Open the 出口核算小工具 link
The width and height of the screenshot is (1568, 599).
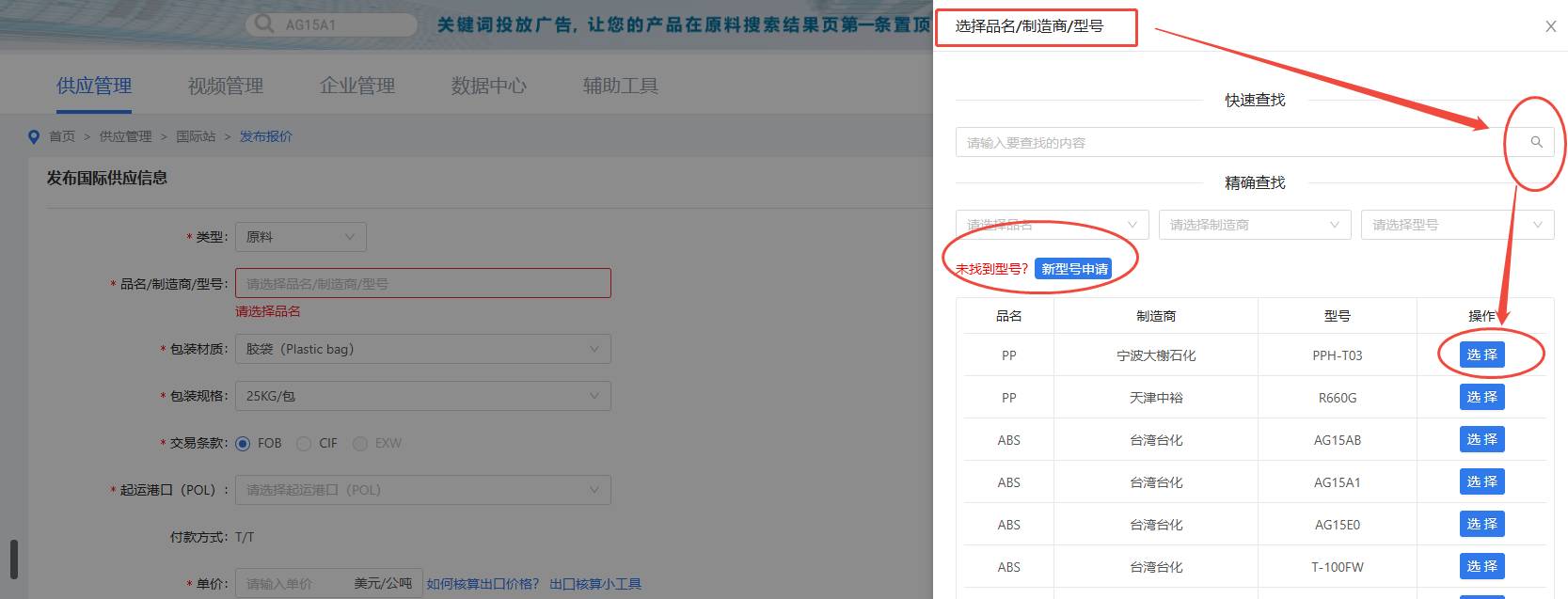tap(595, 584)
